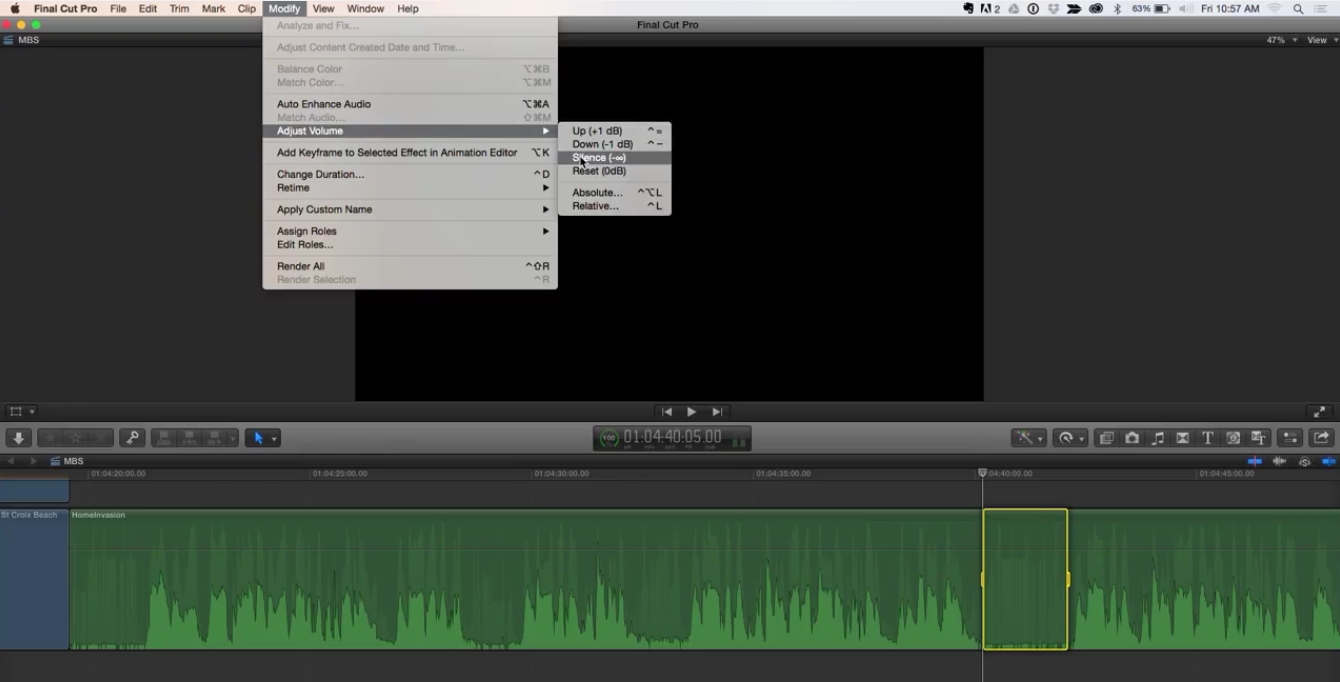Viewport: 1340px width, 682px height.
Task: Click the Import Media down-arrow button
Action: click(x=18, y=438)
